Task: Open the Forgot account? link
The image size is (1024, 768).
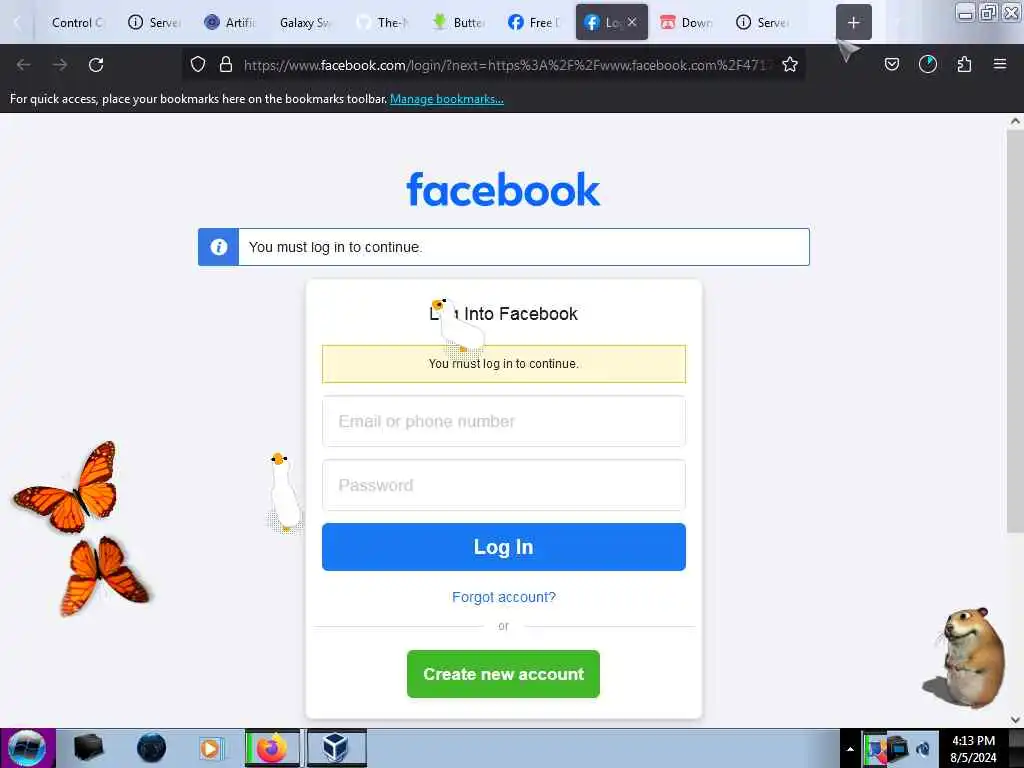Action: (x=504, y=597)
